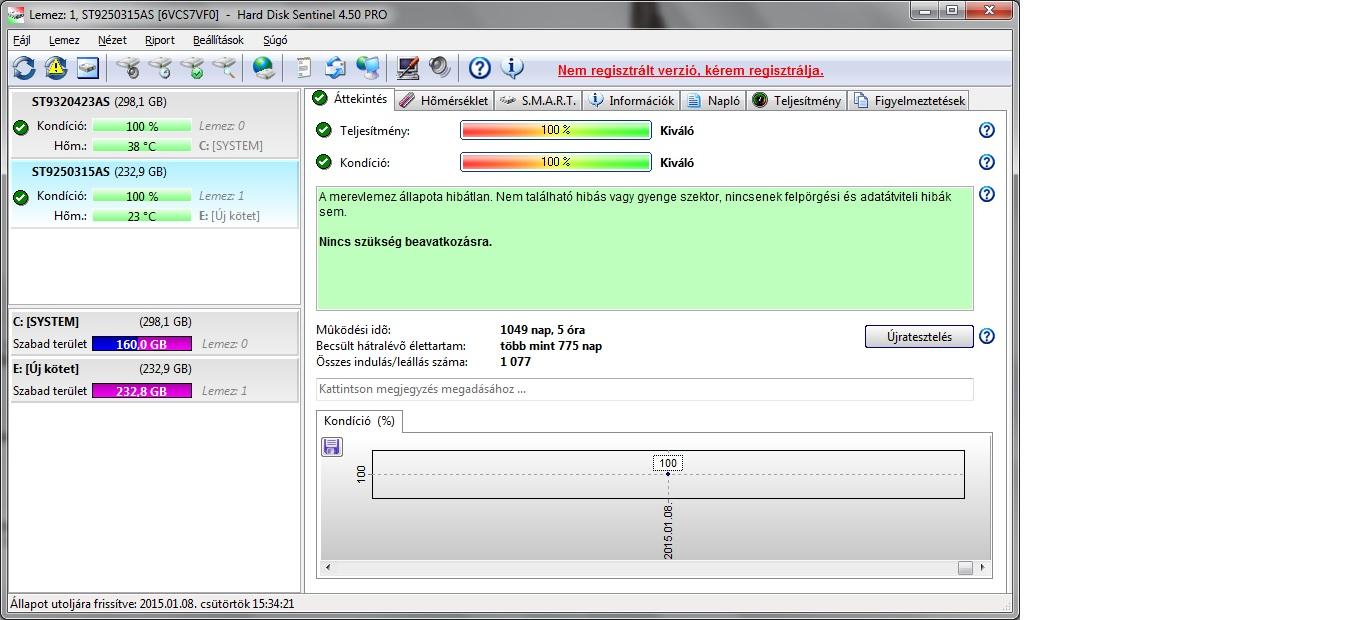
Task: Switch to the Hőmérséklet tab
Action: (x=444, y=100)
